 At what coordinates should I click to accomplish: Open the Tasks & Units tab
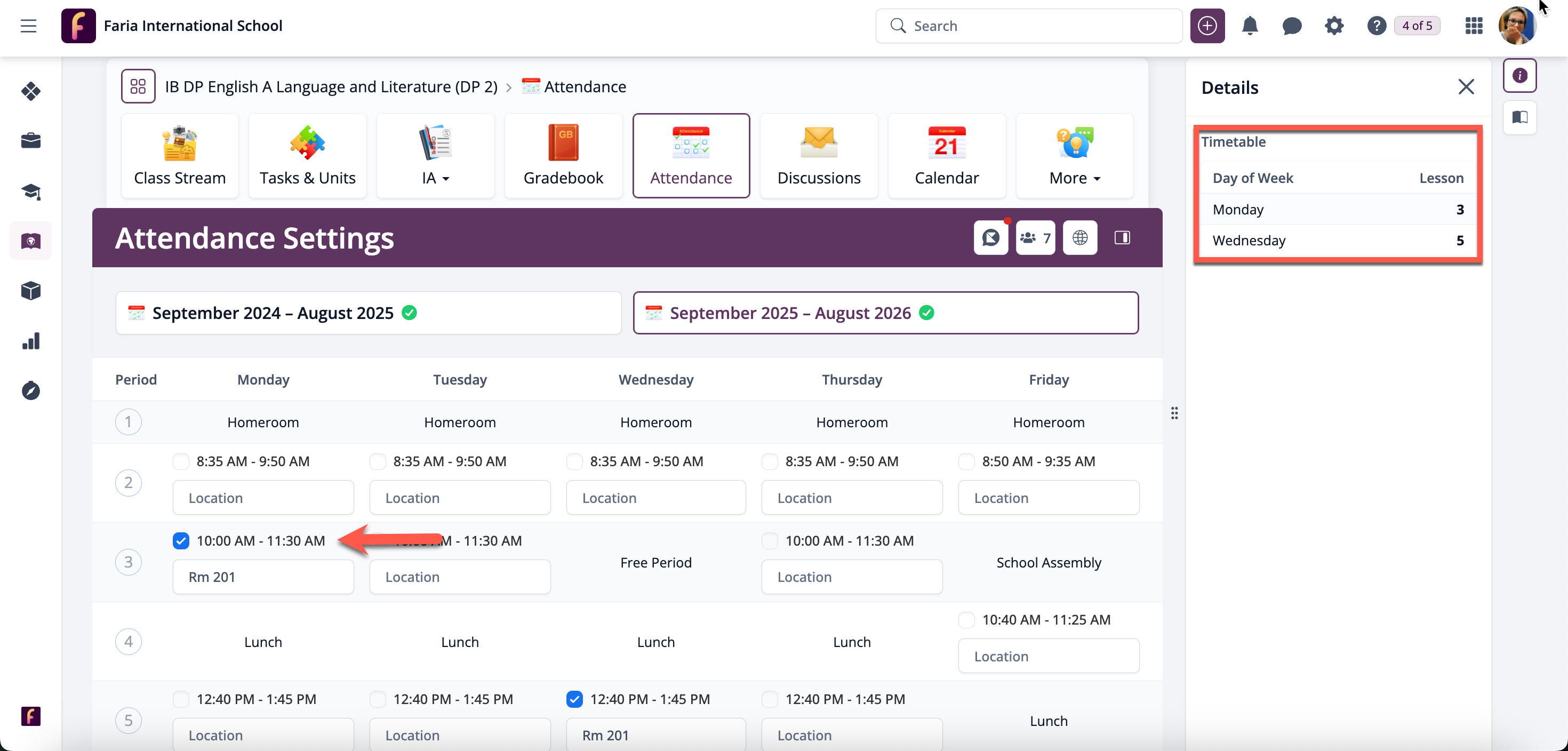307,156
